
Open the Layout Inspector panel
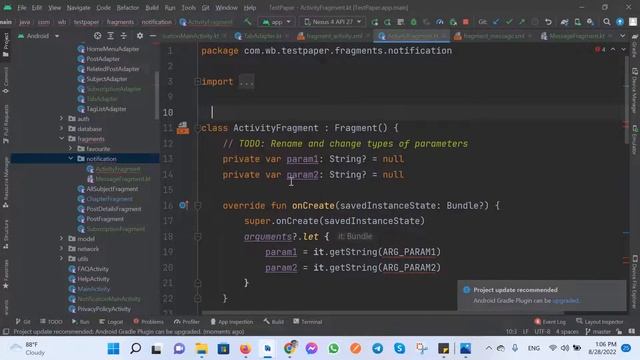click(x=600, y=322)
